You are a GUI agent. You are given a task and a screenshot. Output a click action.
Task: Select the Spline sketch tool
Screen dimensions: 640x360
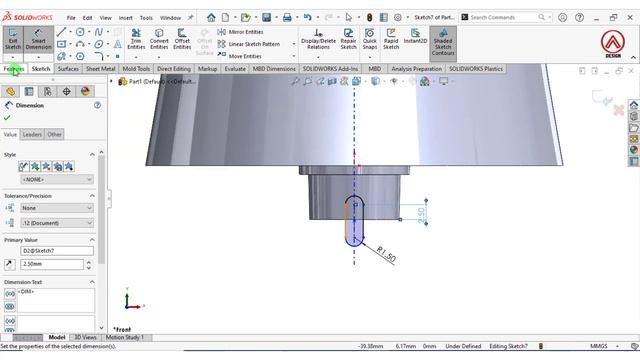tap(99, 32)
